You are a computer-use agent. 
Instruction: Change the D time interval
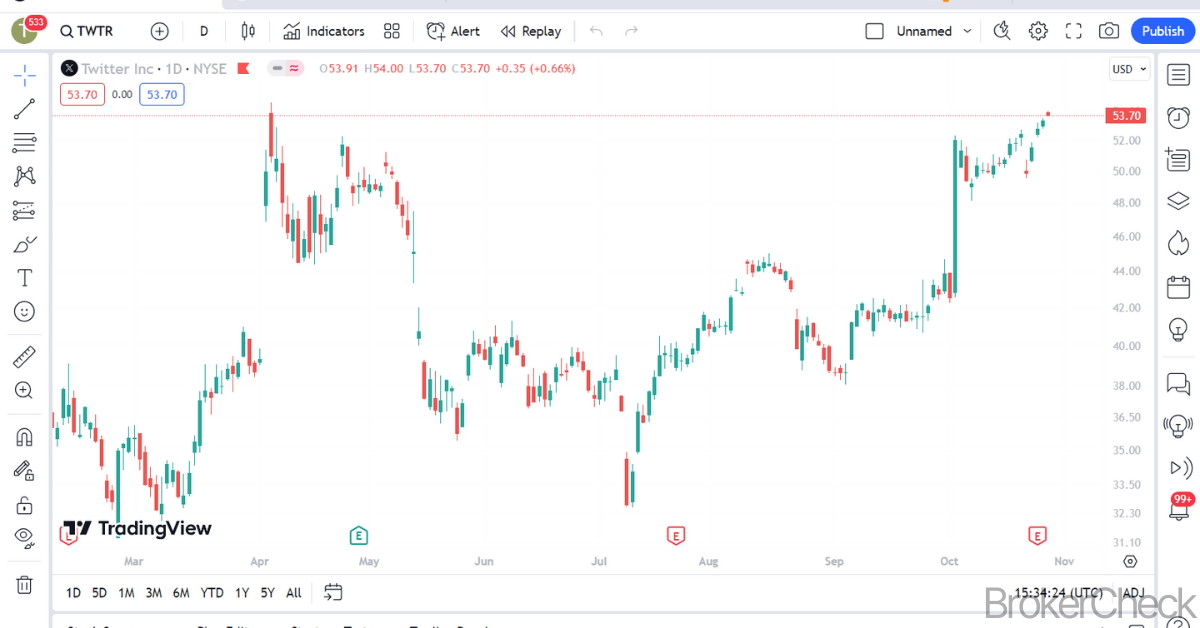(x=204, y=31)
